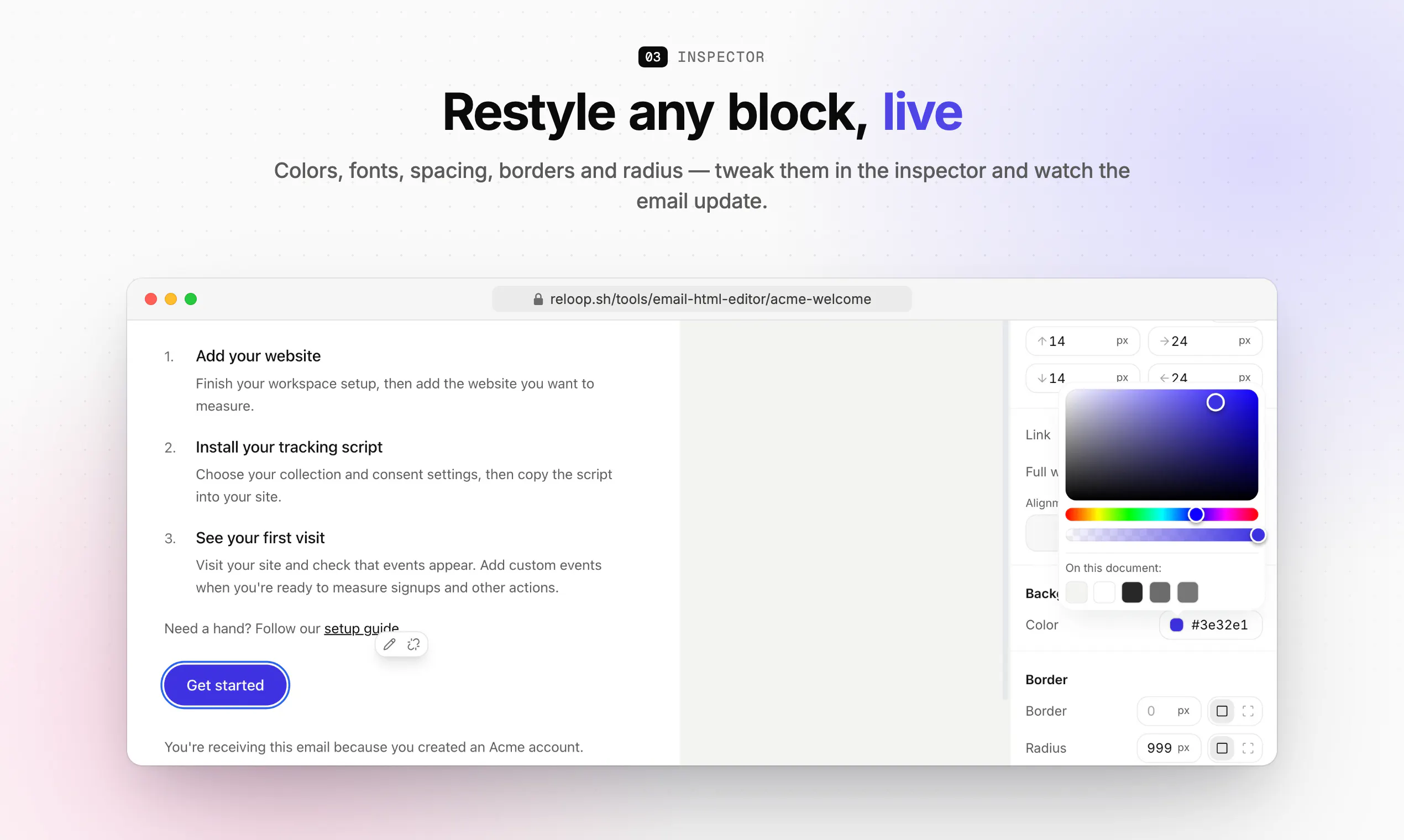1404x840 pixels.
Task: Click the 'Border' section heading
Action: click(1046, 680)
